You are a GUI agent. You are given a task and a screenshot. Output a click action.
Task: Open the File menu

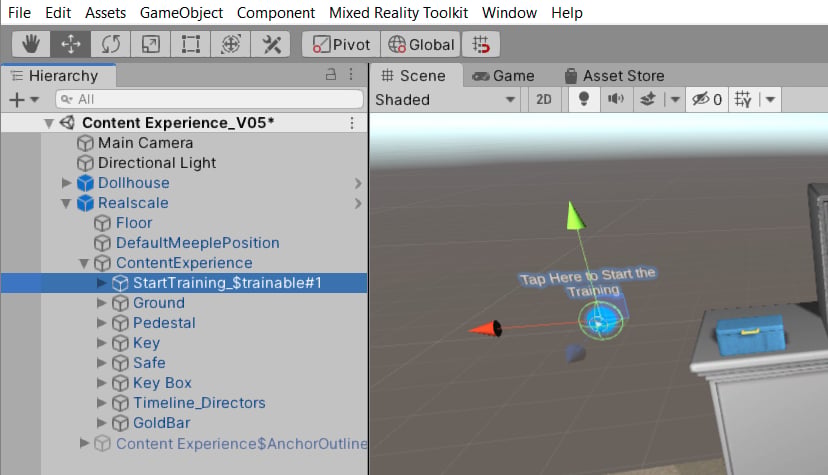pos(20,13)
